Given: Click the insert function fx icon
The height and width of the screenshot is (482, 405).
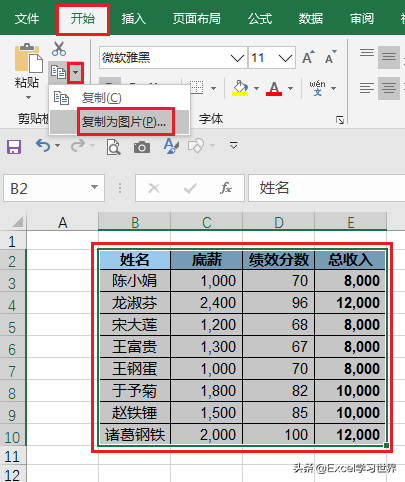Looking at the screenshot, I should 226,188.
